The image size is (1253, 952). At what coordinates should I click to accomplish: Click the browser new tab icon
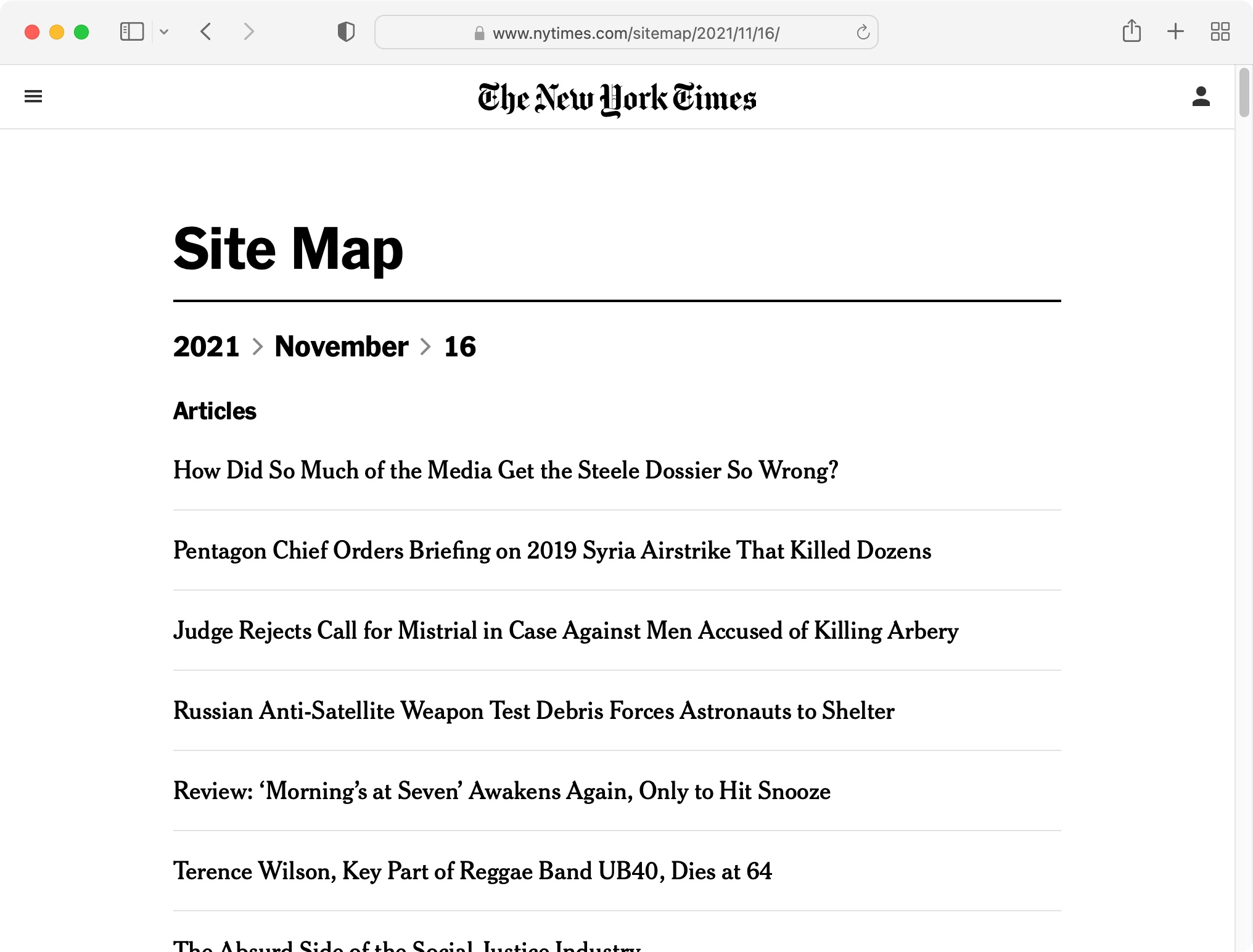tap(1175, 32)
